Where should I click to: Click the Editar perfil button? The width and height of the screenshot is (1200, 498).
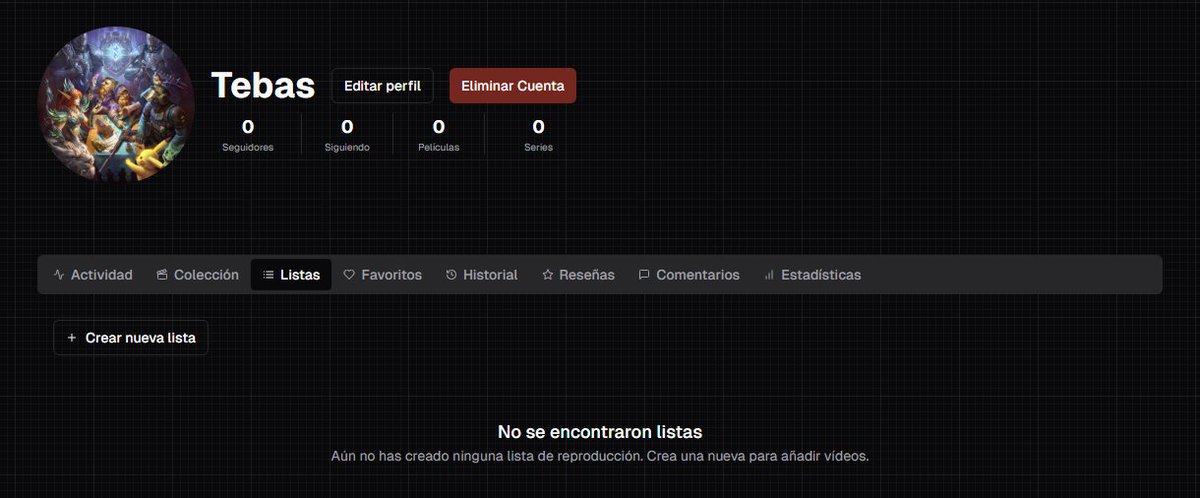382,86
